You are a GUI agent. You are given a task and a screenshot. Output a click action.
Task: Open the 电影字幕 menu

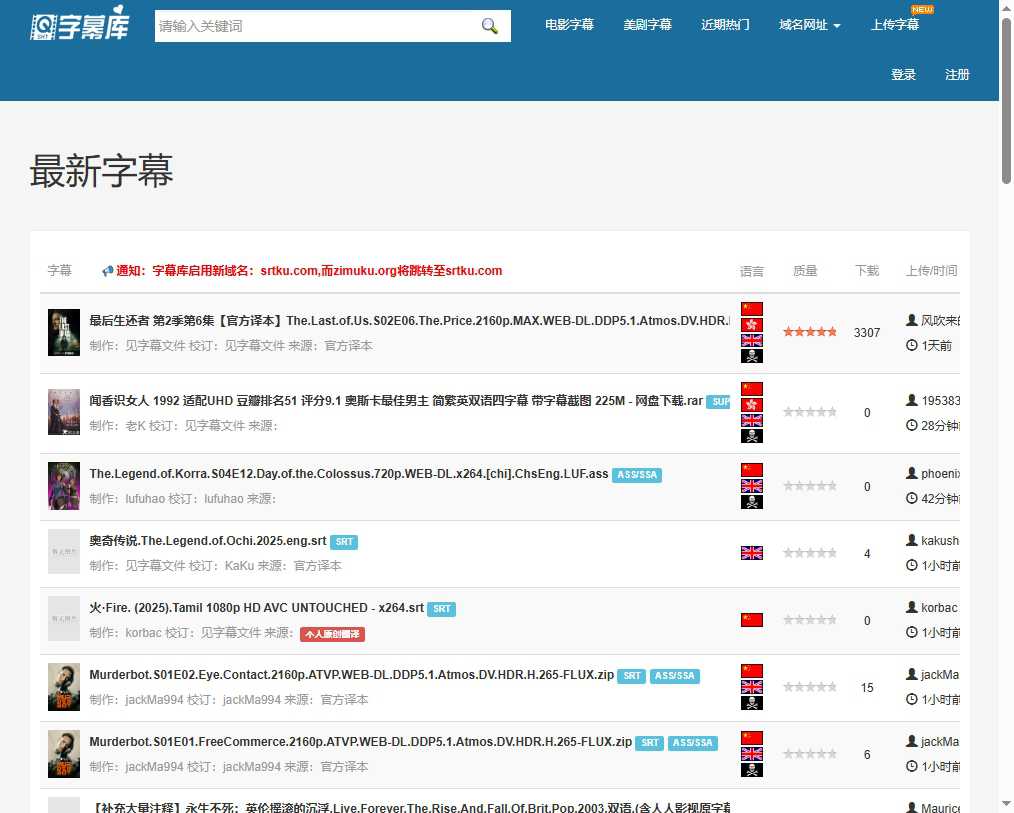click(x=569, y=25)
